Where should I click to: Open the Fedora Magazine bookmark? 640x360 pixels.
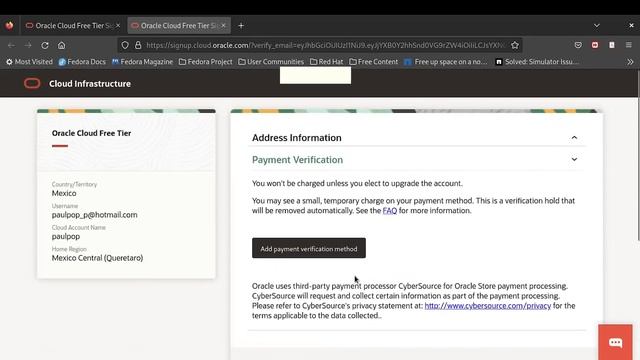coord(142,62)
